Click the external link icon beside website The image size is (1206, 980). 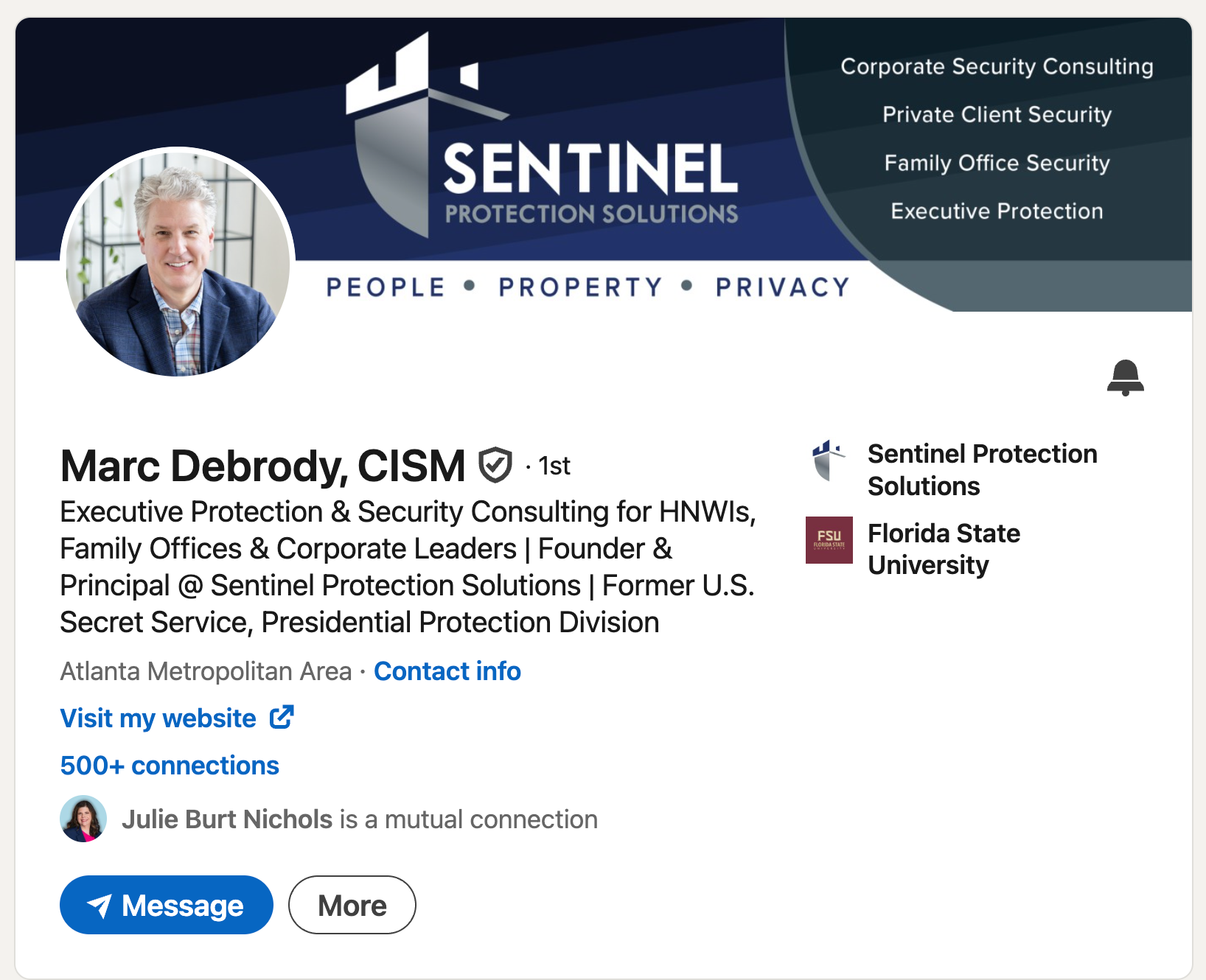point(282,717)
